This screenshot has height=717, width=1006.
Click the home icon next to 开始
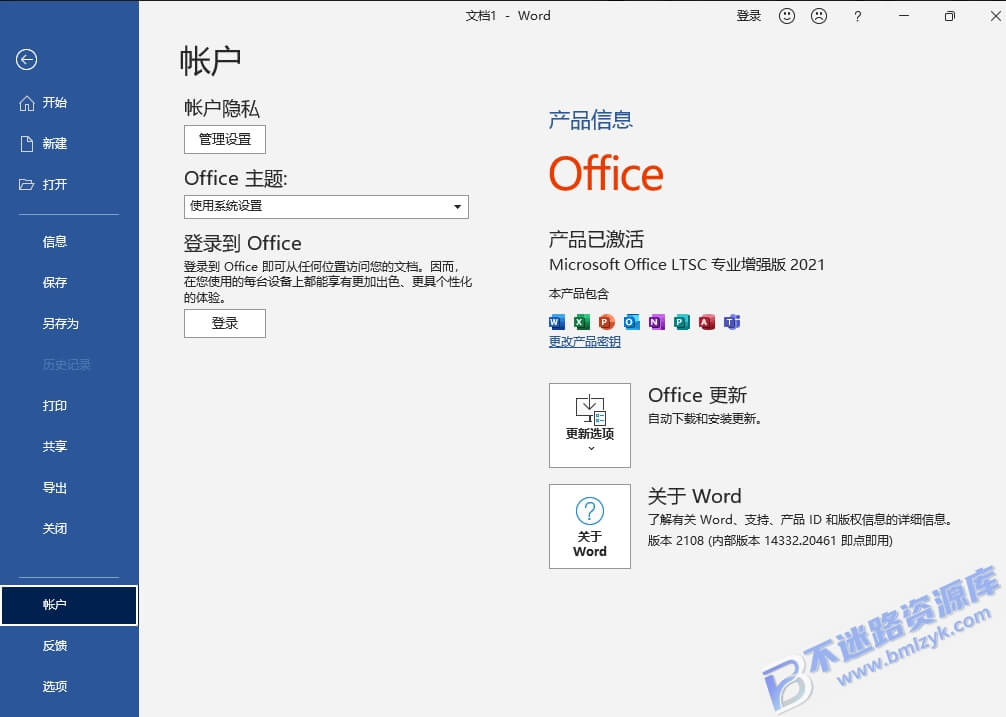[x=27, y=103]
